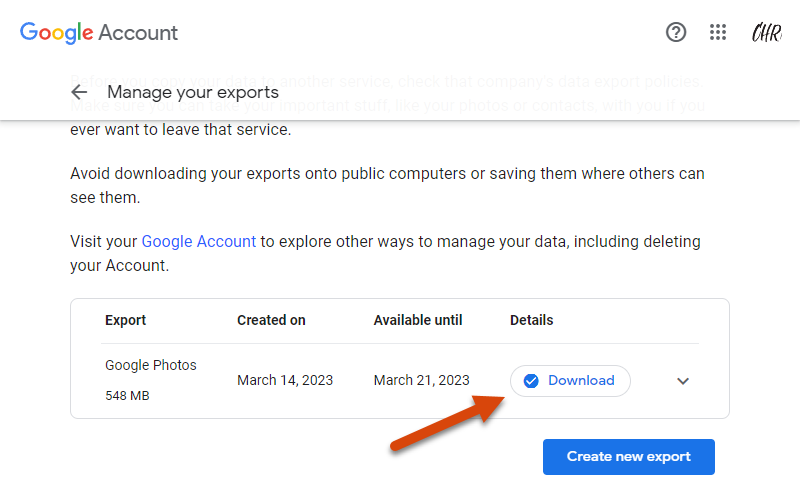Click the 548 MB file size text
The height and width of the screenshot is (500, 800).
pos(127,396)
